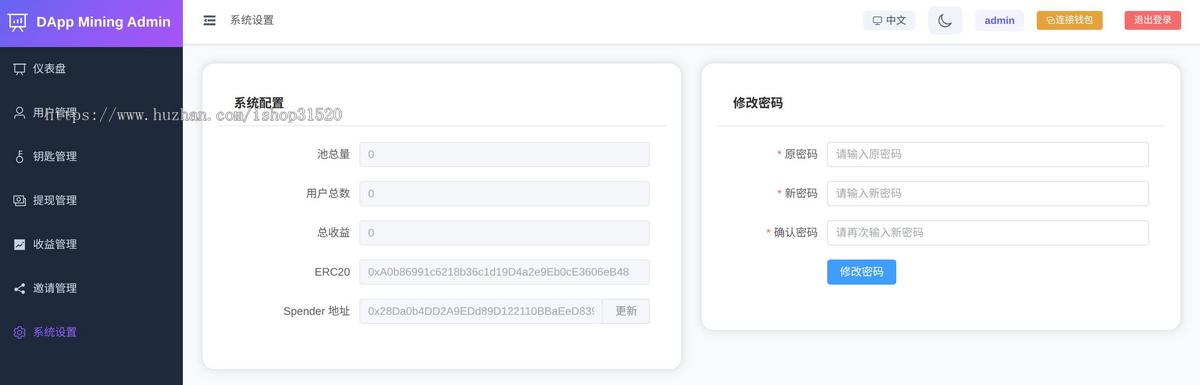The height and width of the screenshot is (385, 1200).
Task: Click the 池总量 input field
Action: [504, 154]
